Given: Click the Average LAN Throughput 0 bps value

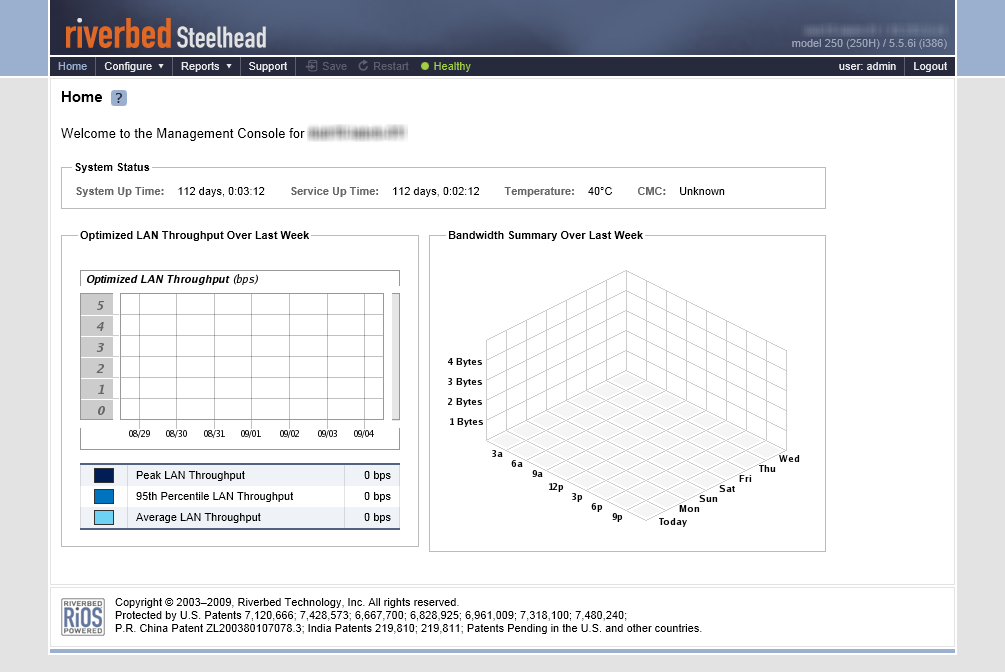Looking at the screenshot, I should tap(378, 517).
